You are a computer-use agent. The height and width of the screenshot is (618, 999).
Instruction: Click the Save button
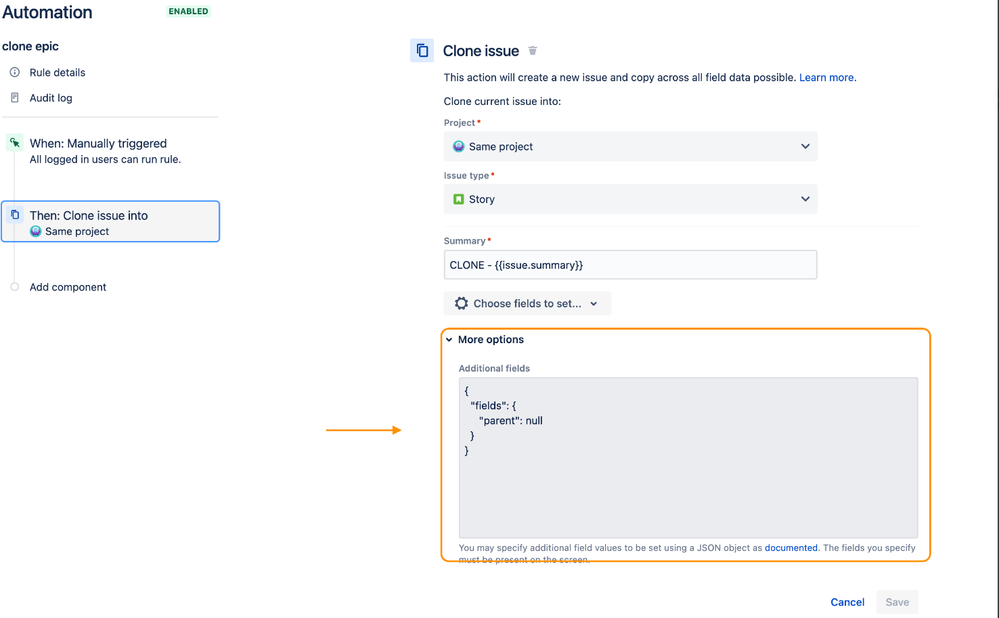click(x=897, y=602)
